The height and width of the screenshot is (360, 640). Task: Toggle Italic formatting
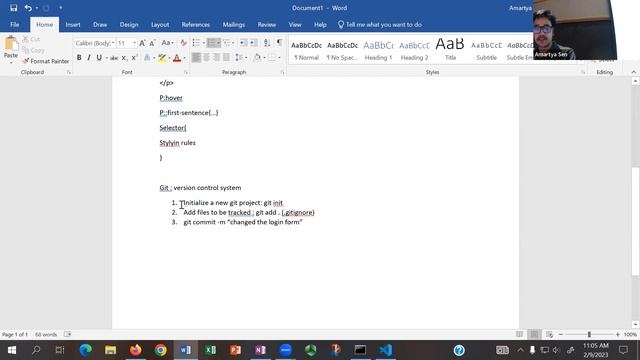[x=89, y=58]
